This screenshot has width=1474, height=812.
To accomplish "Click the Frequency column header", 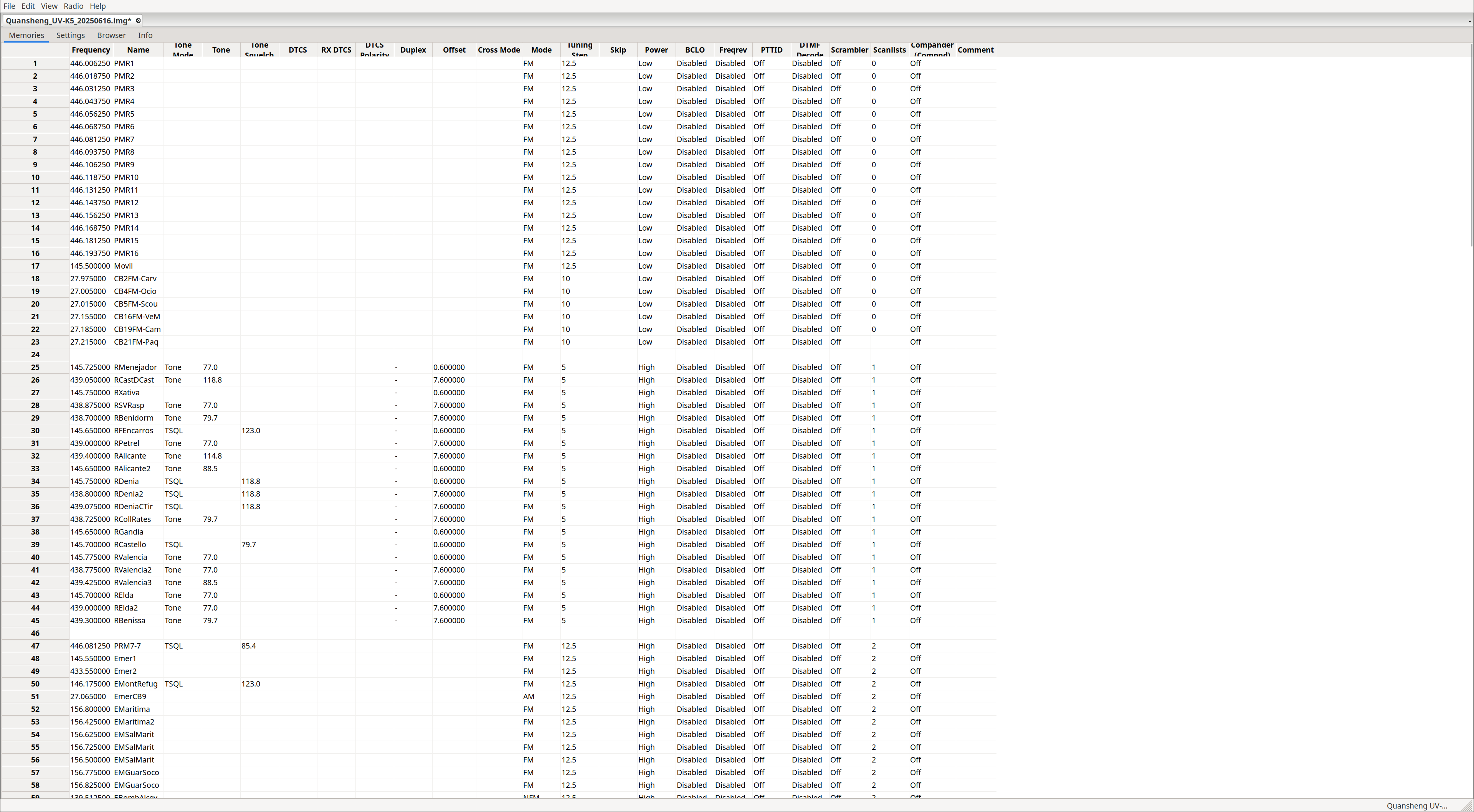I will click(91, 50).
